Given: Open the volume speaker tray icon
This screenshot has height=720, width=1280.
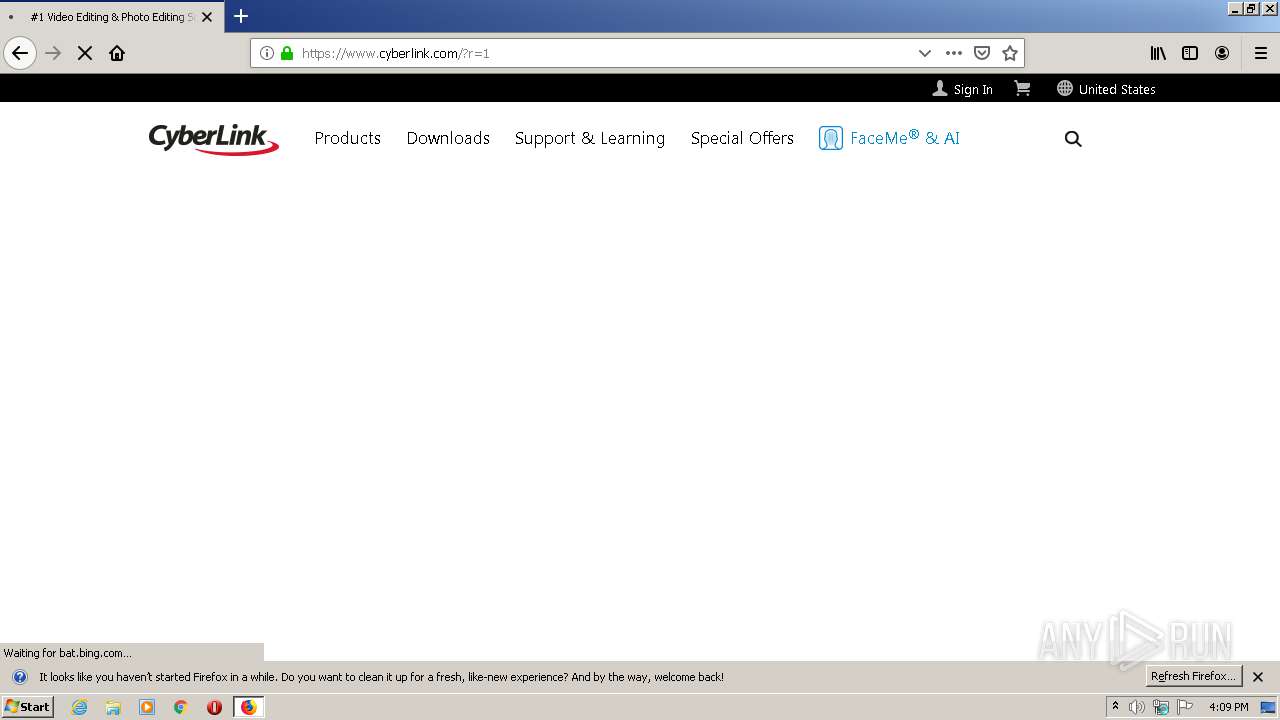Looking at the screenshot, I should point(1137,707).
